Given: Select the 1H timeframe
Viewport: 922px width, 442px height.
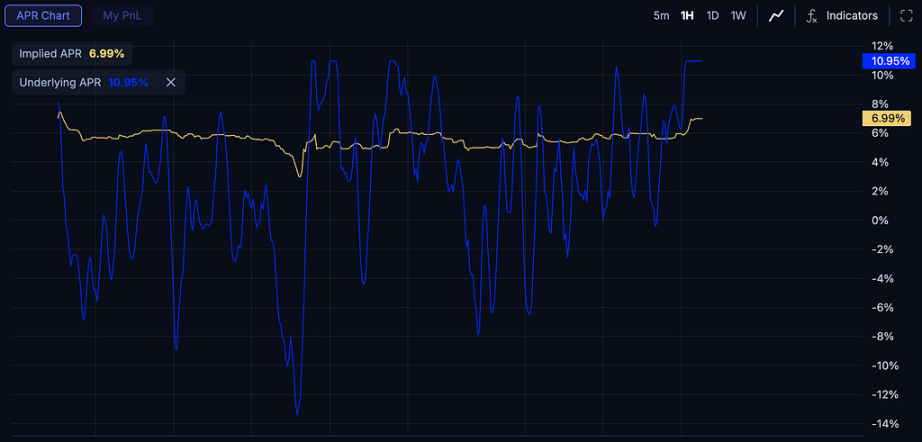Looking at the screenshot, I should (687, 15).
